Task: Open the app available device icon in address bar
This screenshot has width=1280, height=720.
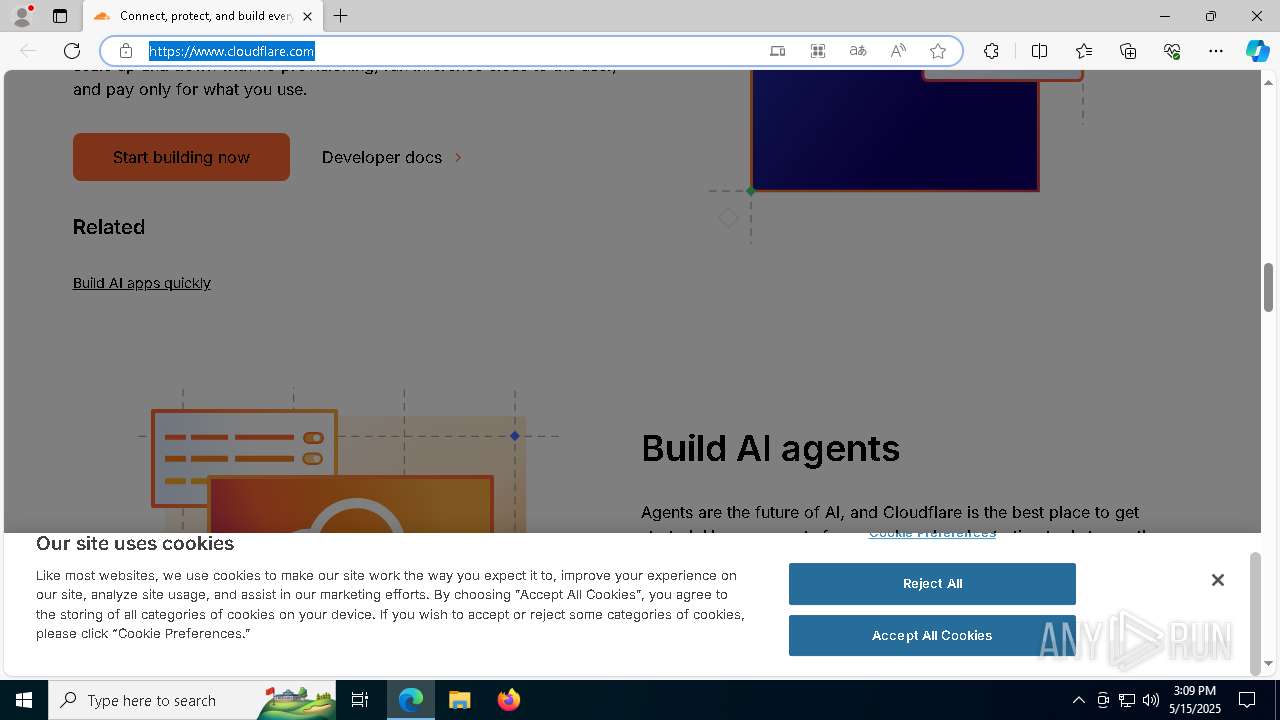Action: [777, 51]
